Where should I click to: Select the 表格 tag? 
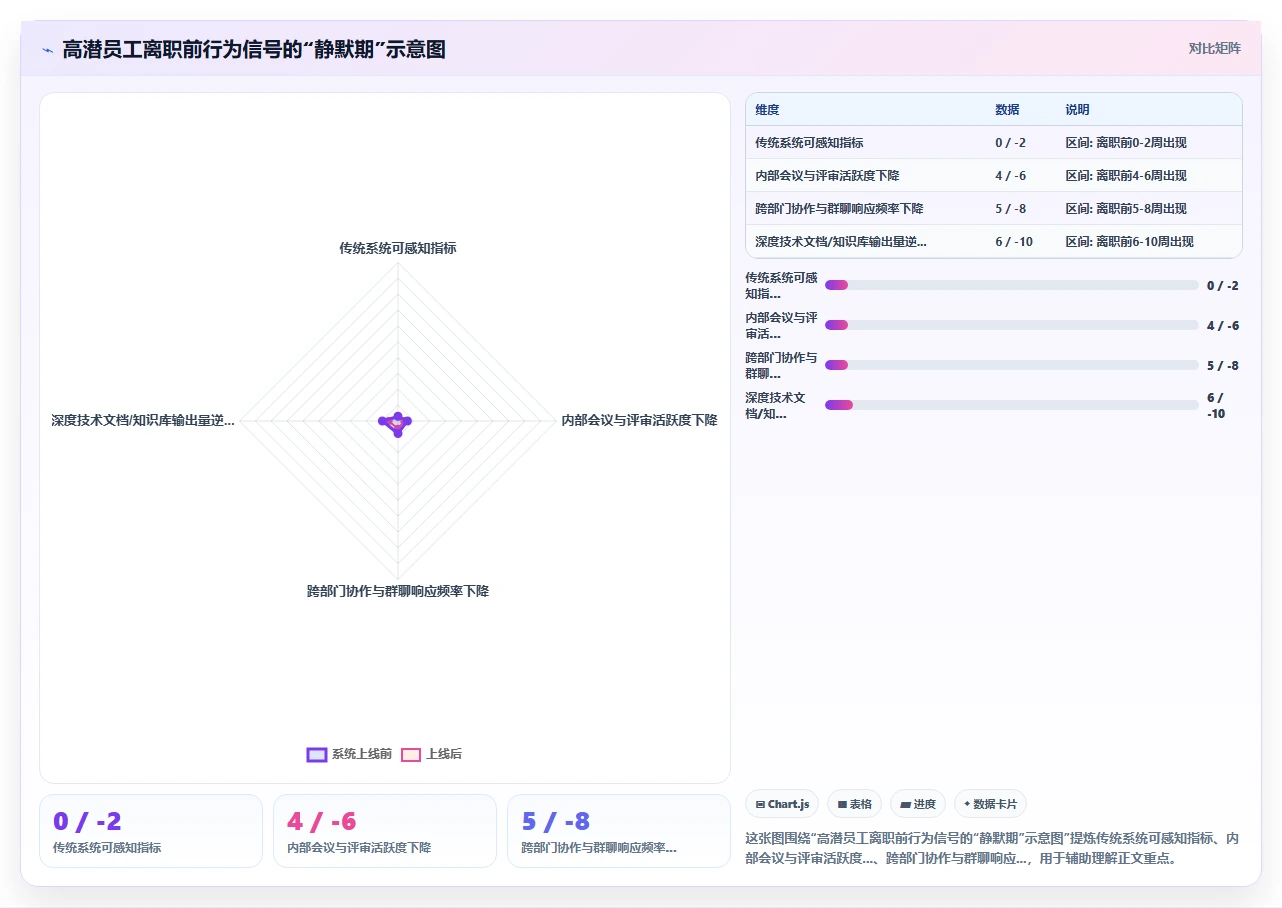(x=854, y=804)
